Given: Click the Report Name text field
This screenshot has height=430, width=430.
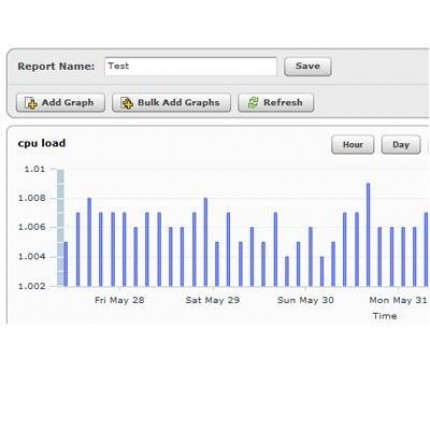Looking at the screenshot, I should click(x=190, y=66).
